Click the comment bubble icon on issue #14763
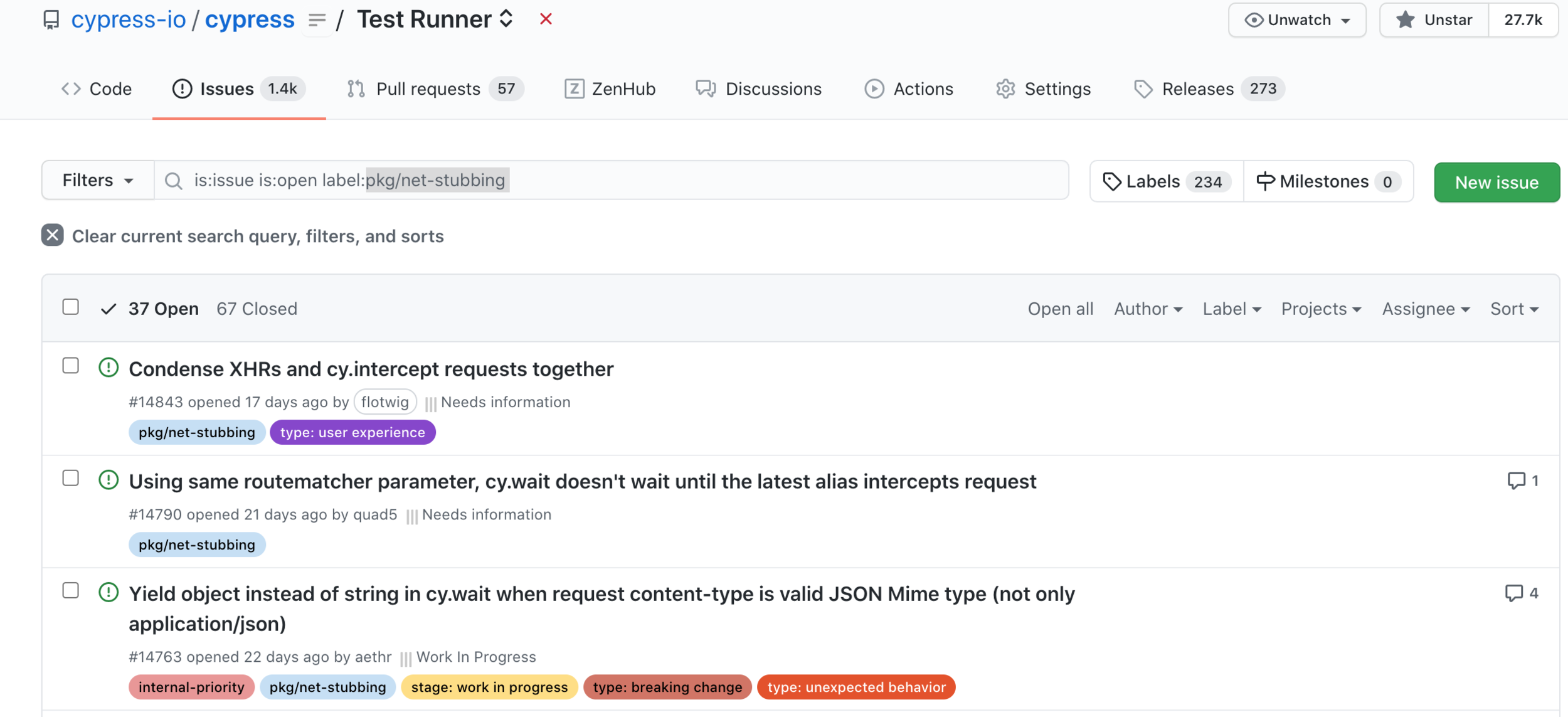Screen dimensions: 1568x717 (x=1513, y=593)
